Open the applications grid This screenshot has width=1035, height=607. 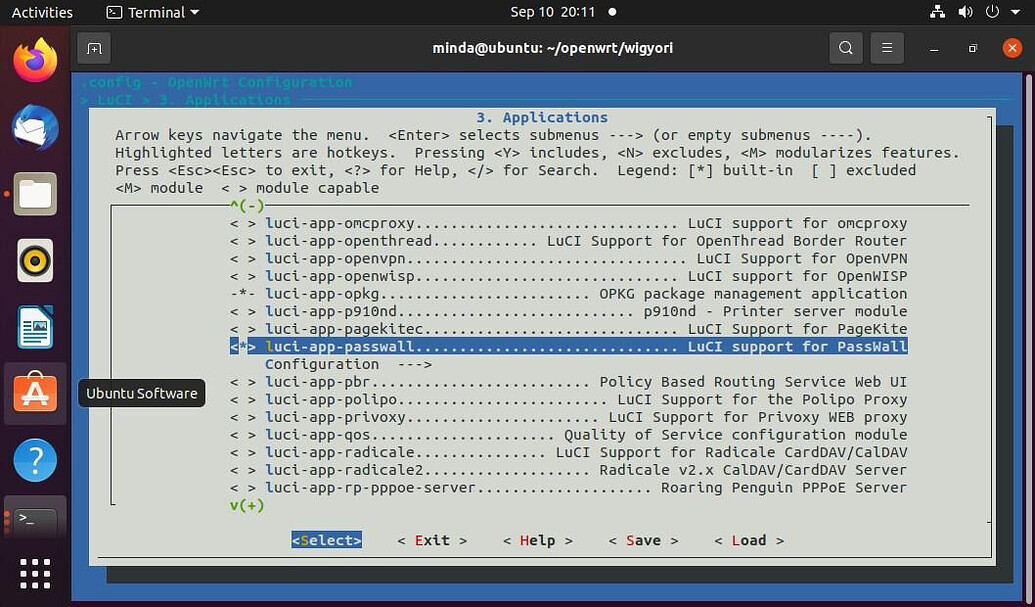coord(35,573)
